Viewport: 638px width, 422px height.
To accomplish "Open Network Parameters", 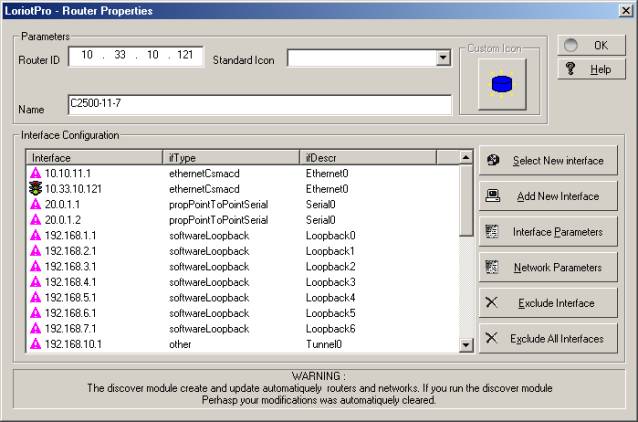I will (547, 268).
